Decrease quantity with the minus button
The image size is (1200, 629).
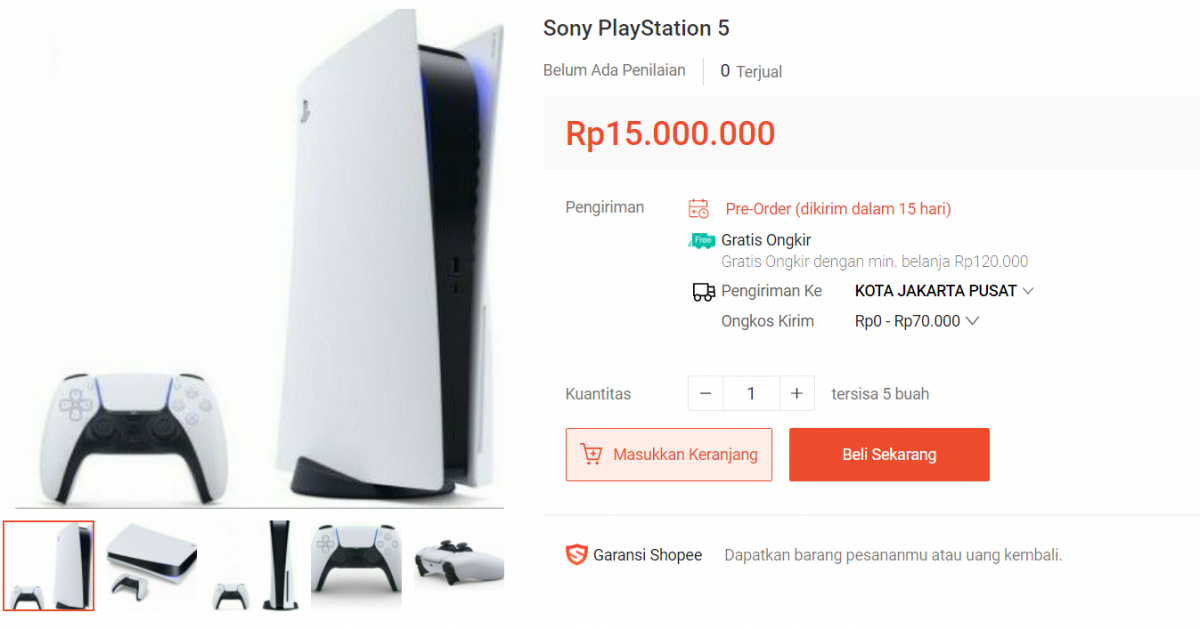[x=705, y=394]
